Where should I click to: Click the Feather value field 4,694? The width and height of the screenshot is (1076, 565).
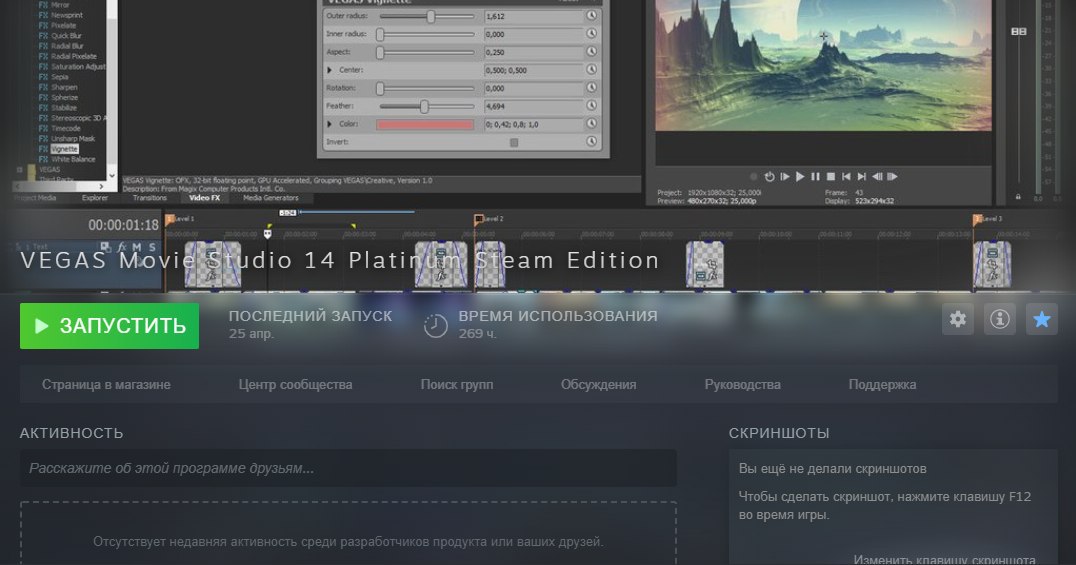pos(533,106)
